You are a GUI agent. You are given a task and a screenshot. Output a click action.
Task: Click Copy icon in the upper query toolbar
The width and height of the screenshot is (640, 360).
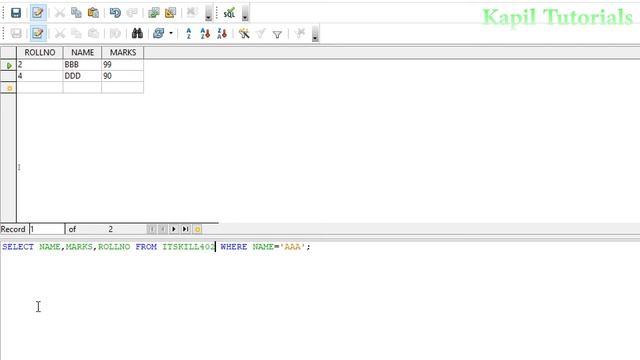[76, 13]
